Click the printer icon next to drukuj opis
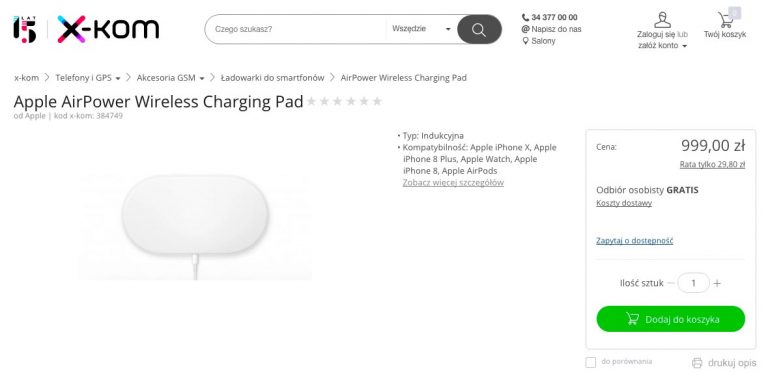Screen dimensions: 768x380 697,363
